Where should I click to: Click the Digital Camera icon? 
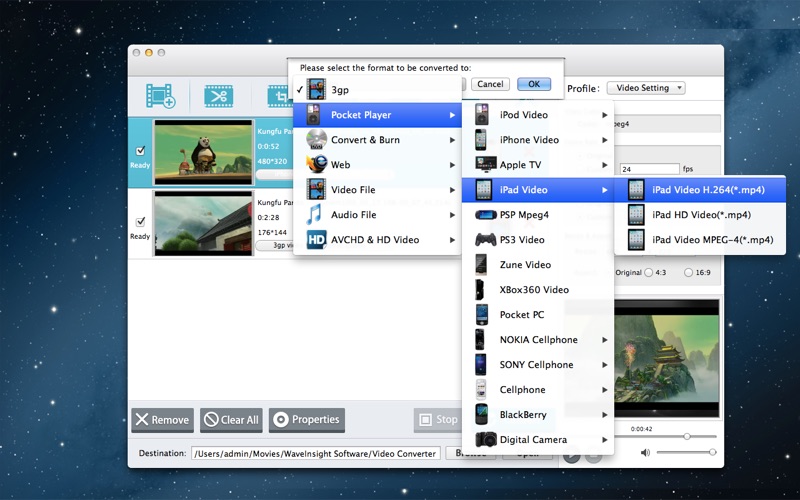pyautogui.click(x=486, y=439)
